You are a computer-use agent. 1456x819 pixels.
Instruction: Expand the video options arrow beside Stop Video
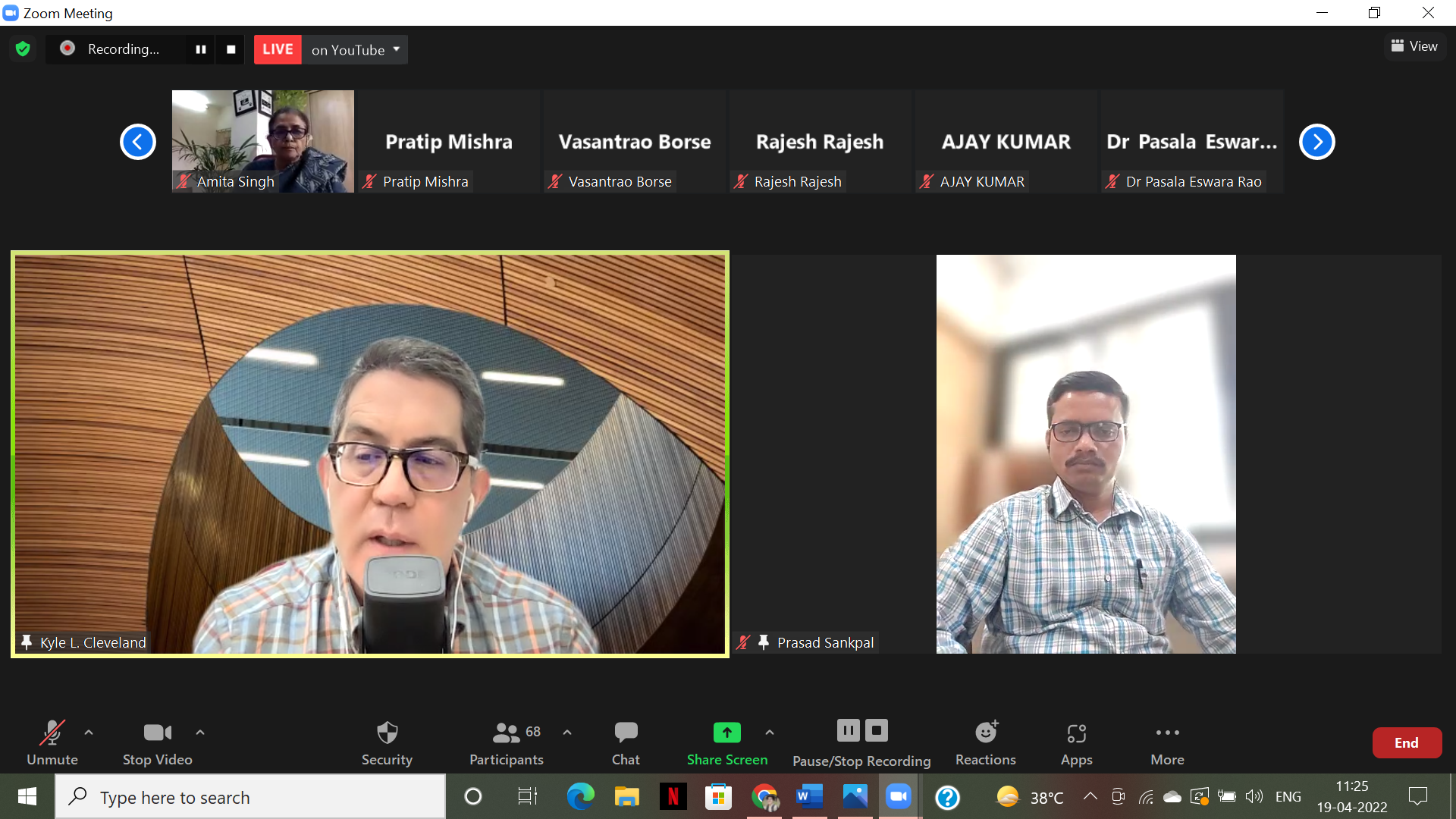click(x=200, y=733)
